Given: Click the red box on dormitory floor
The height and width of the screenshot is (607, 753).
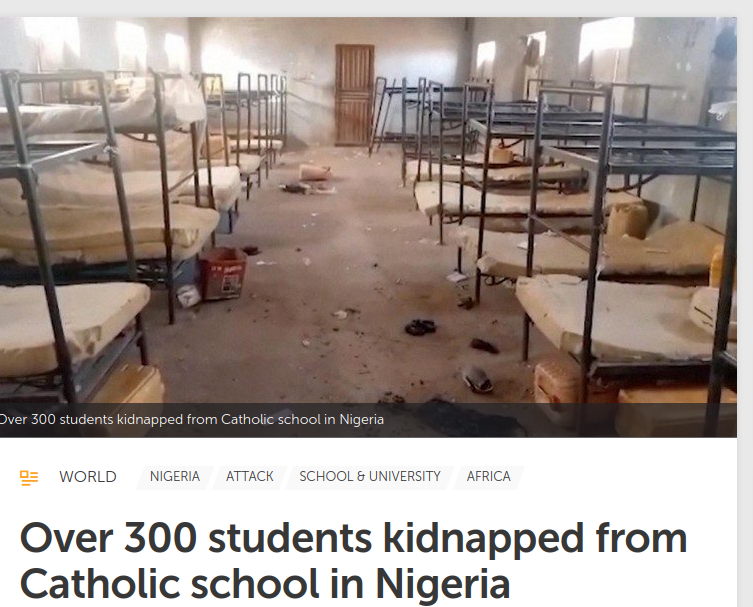Looking at the screenshot, I should point(223,273).
